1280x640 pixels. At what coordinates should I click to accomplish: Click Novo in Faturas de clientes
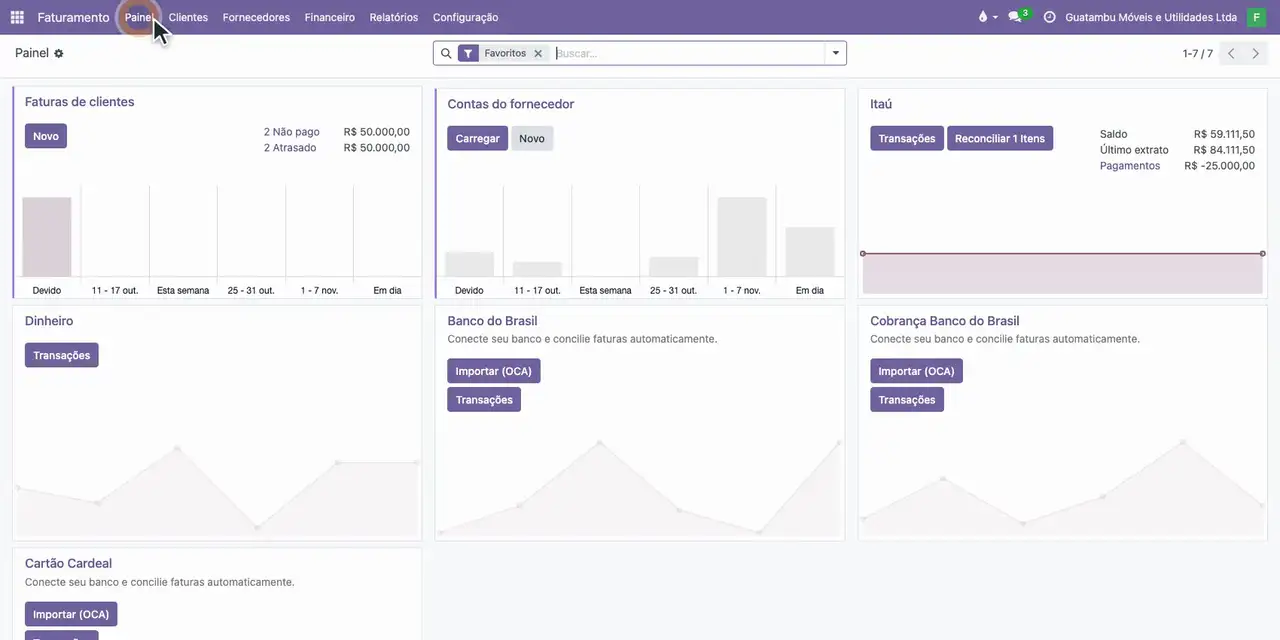pos(46,136)
